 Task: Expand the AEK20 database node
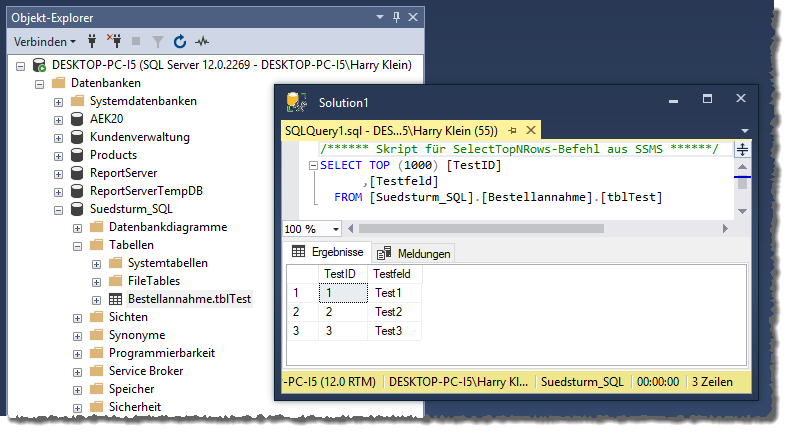pos(59,119)
